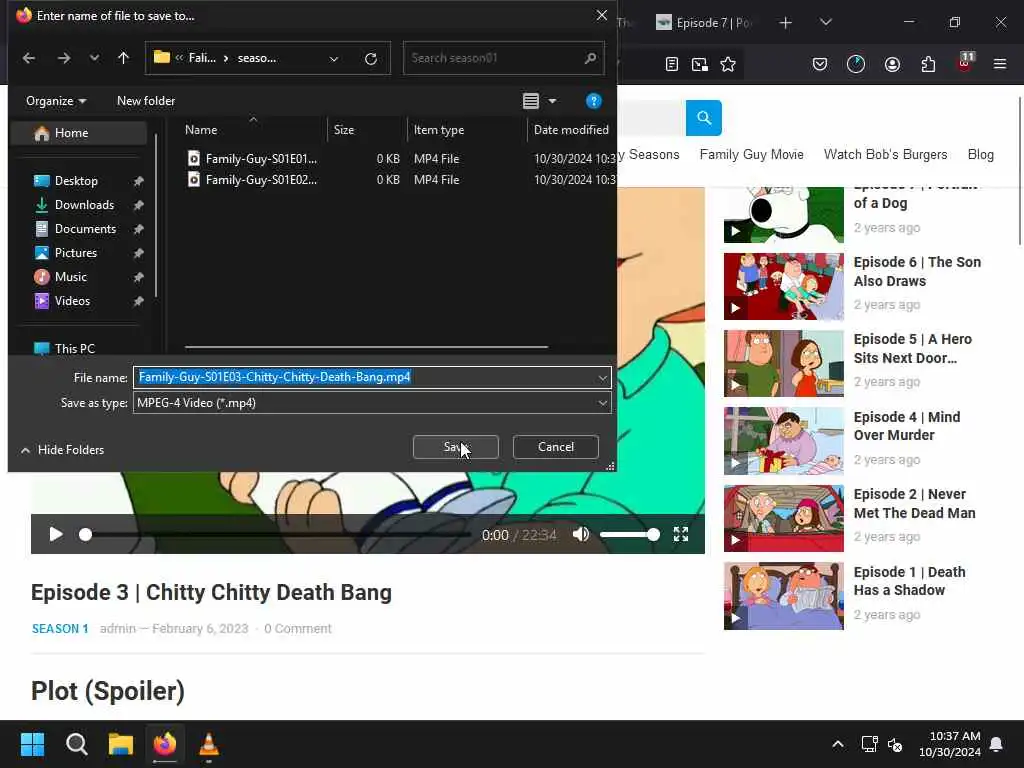This screenshot has height=768, width=1024.
Task: Open Windows Start menu
Action: (x=32, y=744)
